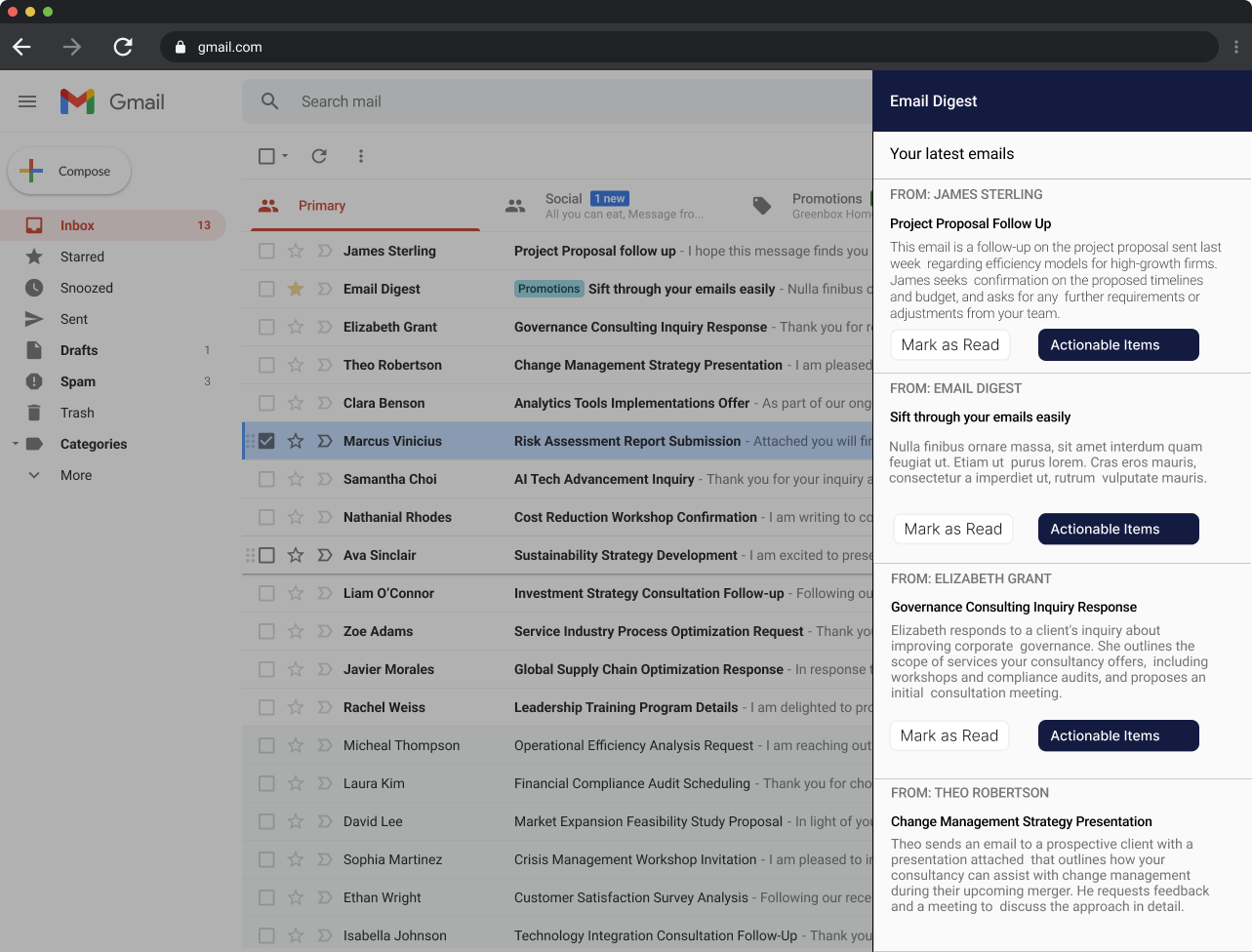Open David Lee's Market Expansion email
This screenshot has width=1252, height=952.
click(557, 821)
